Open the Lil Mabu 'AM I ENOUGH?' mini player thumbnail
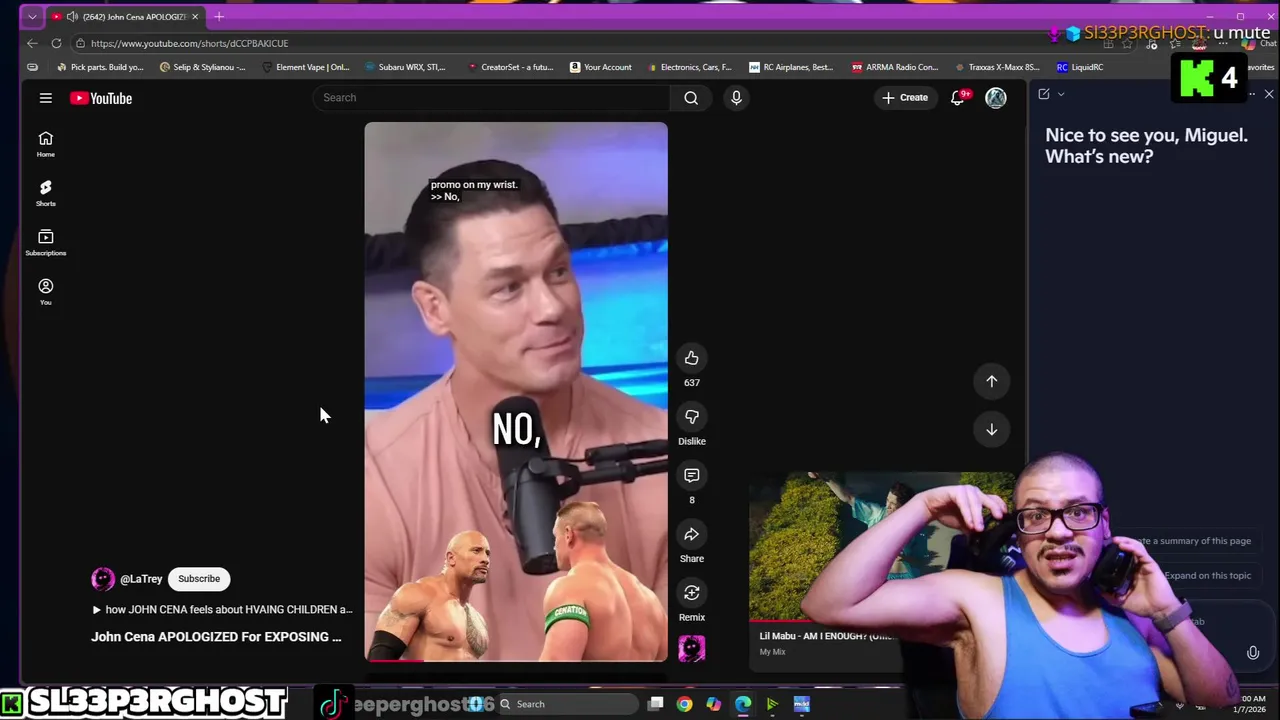 point(880,547)
